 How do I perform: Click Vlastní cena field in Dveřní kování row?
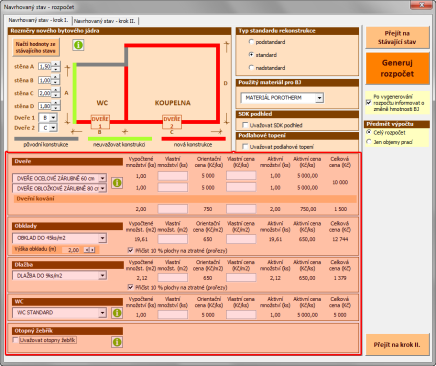(241, 209)
